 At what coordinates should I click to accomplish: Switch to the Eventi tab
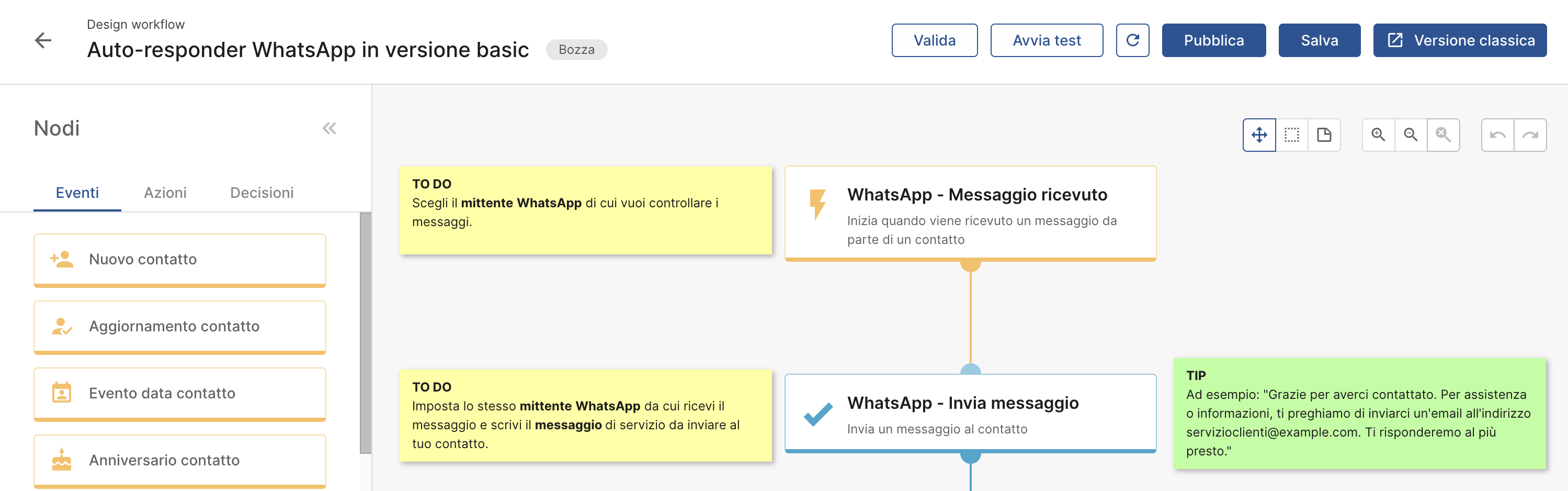point(77,193)
